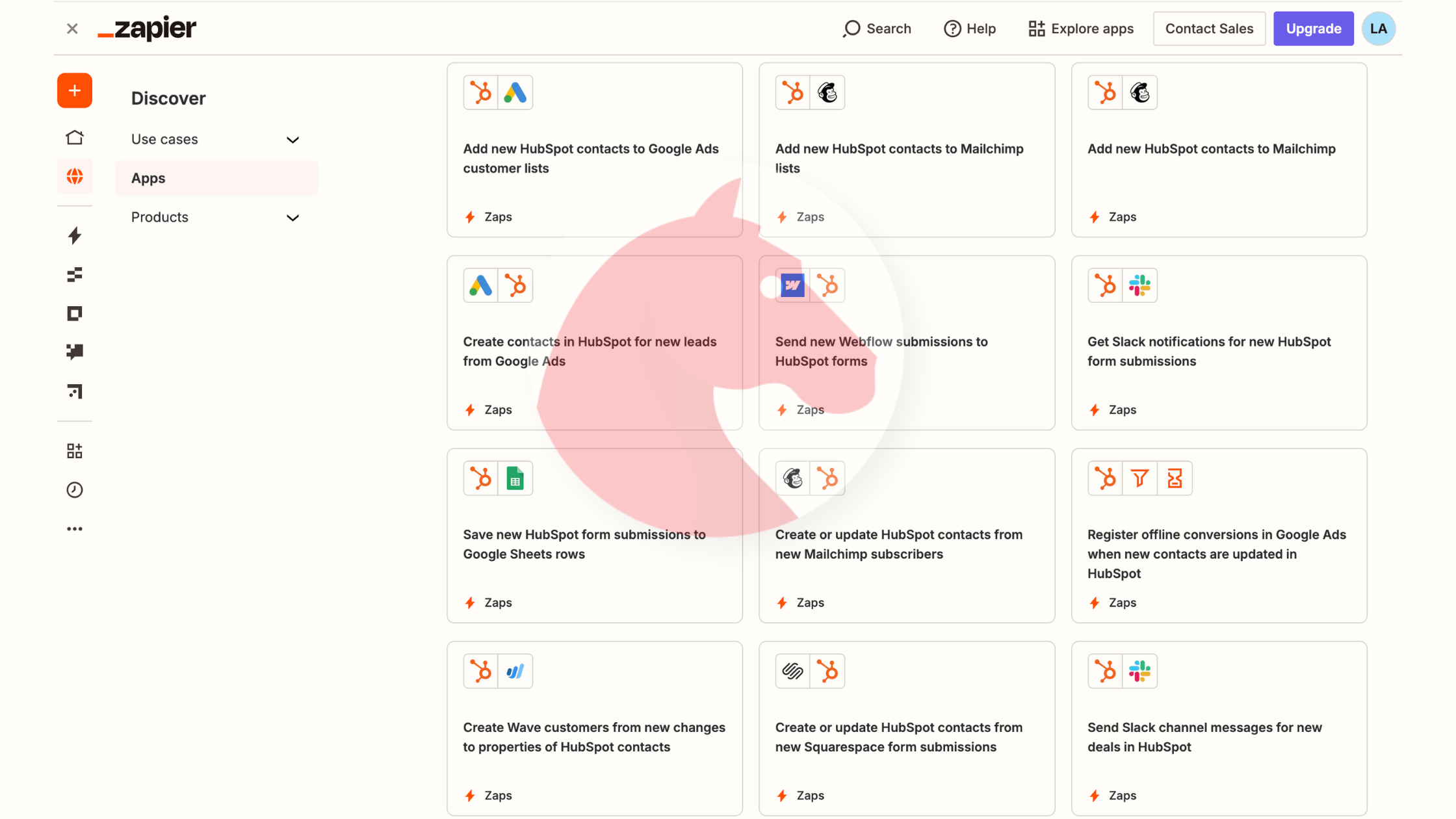This screenshot has width=1456, height=819.
Task: Click Slack icon on Slack notifications card
Action: click(x=1140, y=285)
